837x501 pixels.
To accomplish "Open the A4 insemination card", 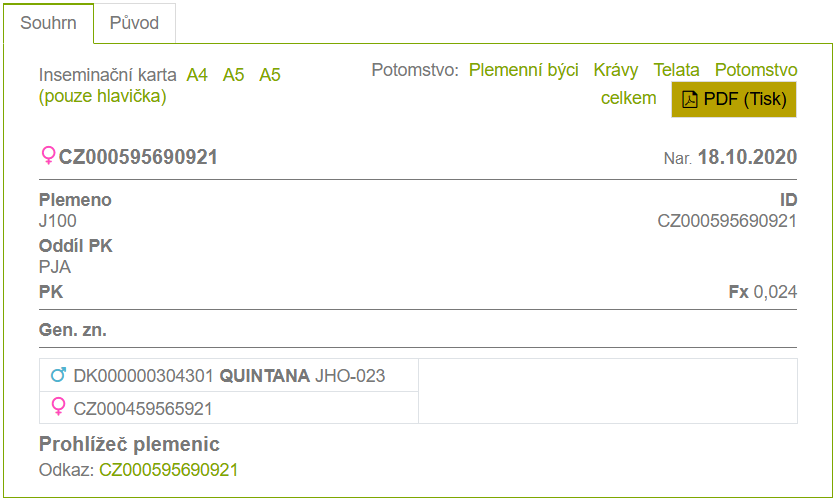I will pyautogui.click(x=197, y=75).
